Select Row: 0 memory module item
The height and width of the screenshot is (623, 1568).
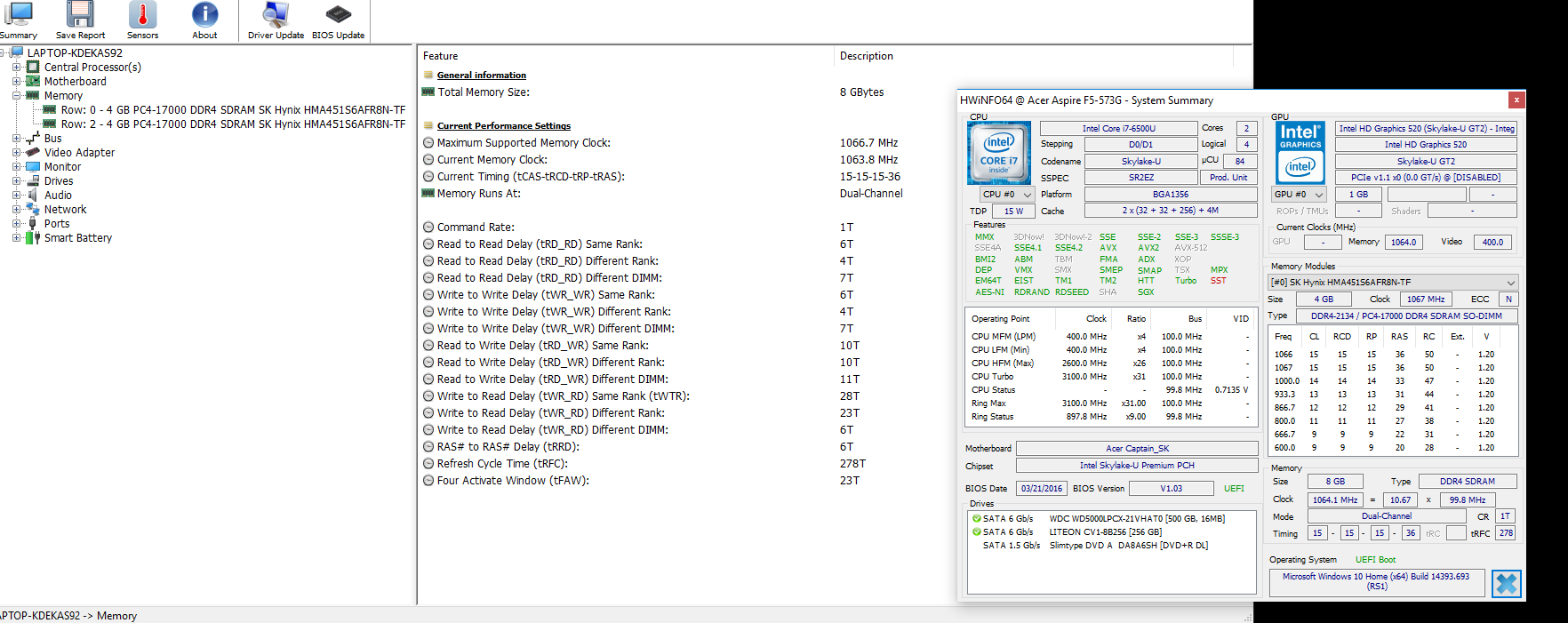[x=233, y=110]
